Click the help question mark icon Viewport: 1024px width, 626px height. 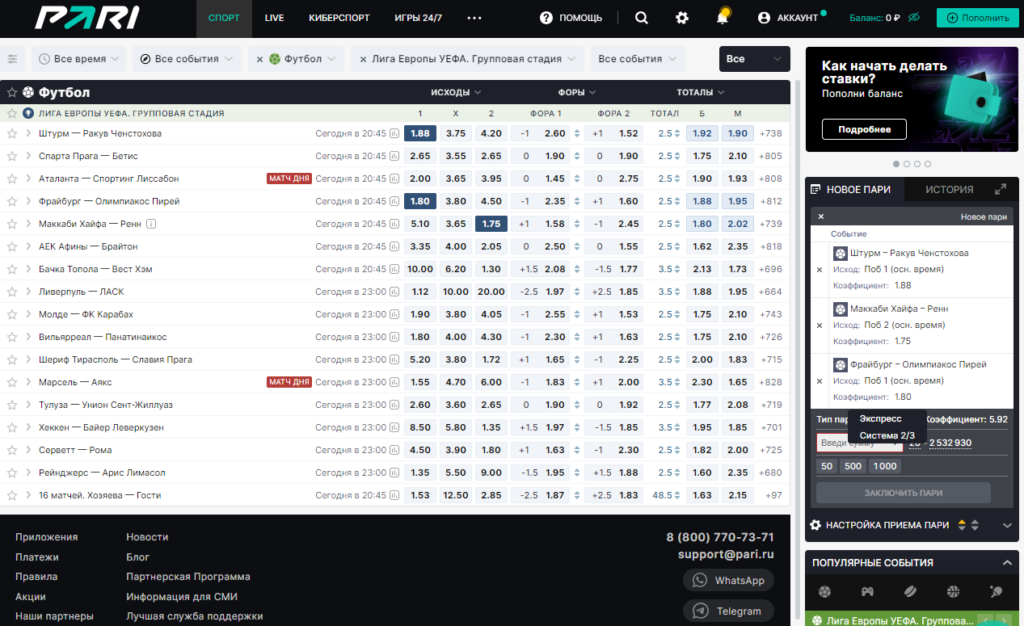click(546, 18)
